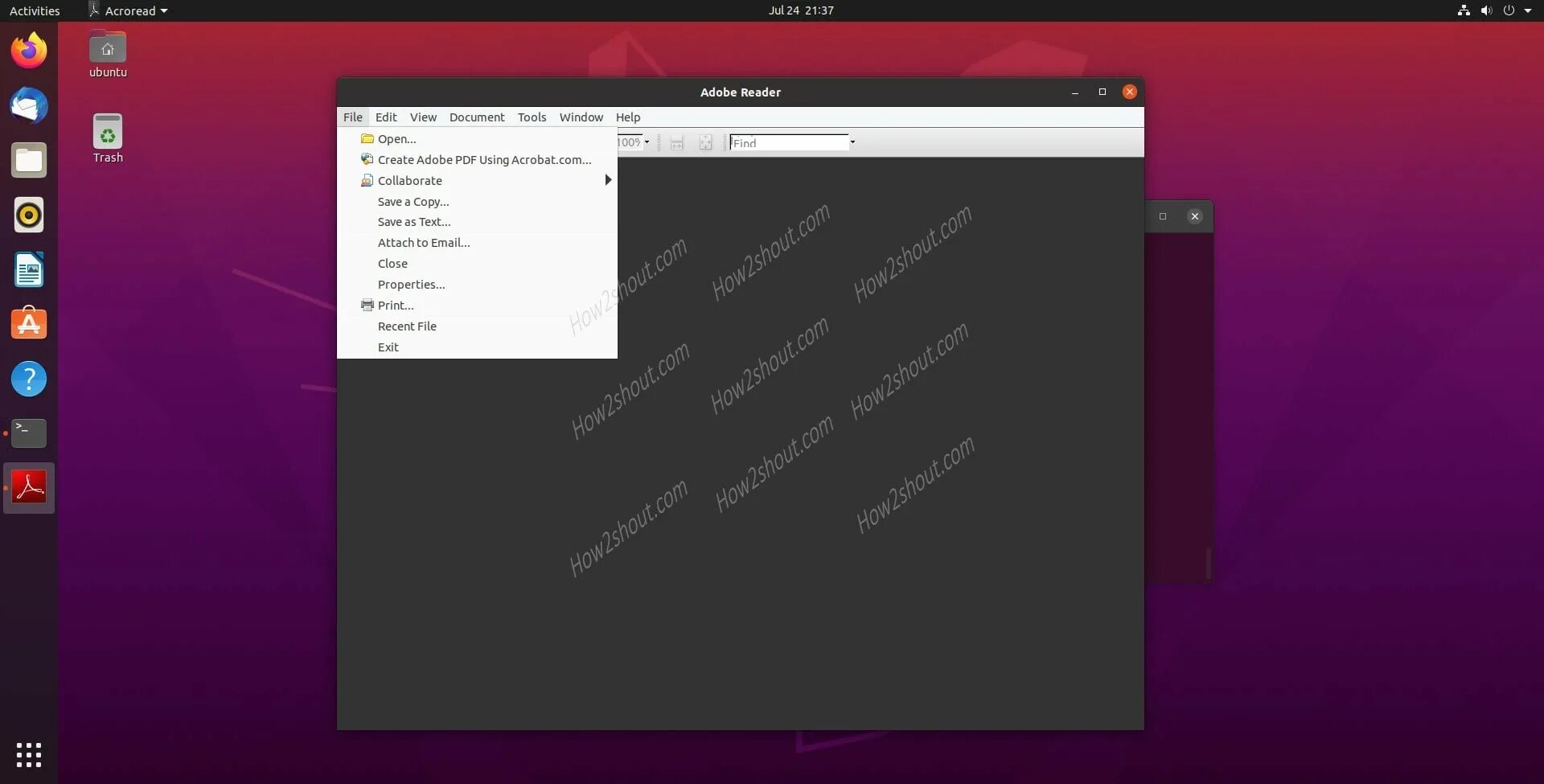The height and width of the screenshot is (784, 1544).
Task: Open the Acroread app menu in top bar
Action: coord(129,10)
